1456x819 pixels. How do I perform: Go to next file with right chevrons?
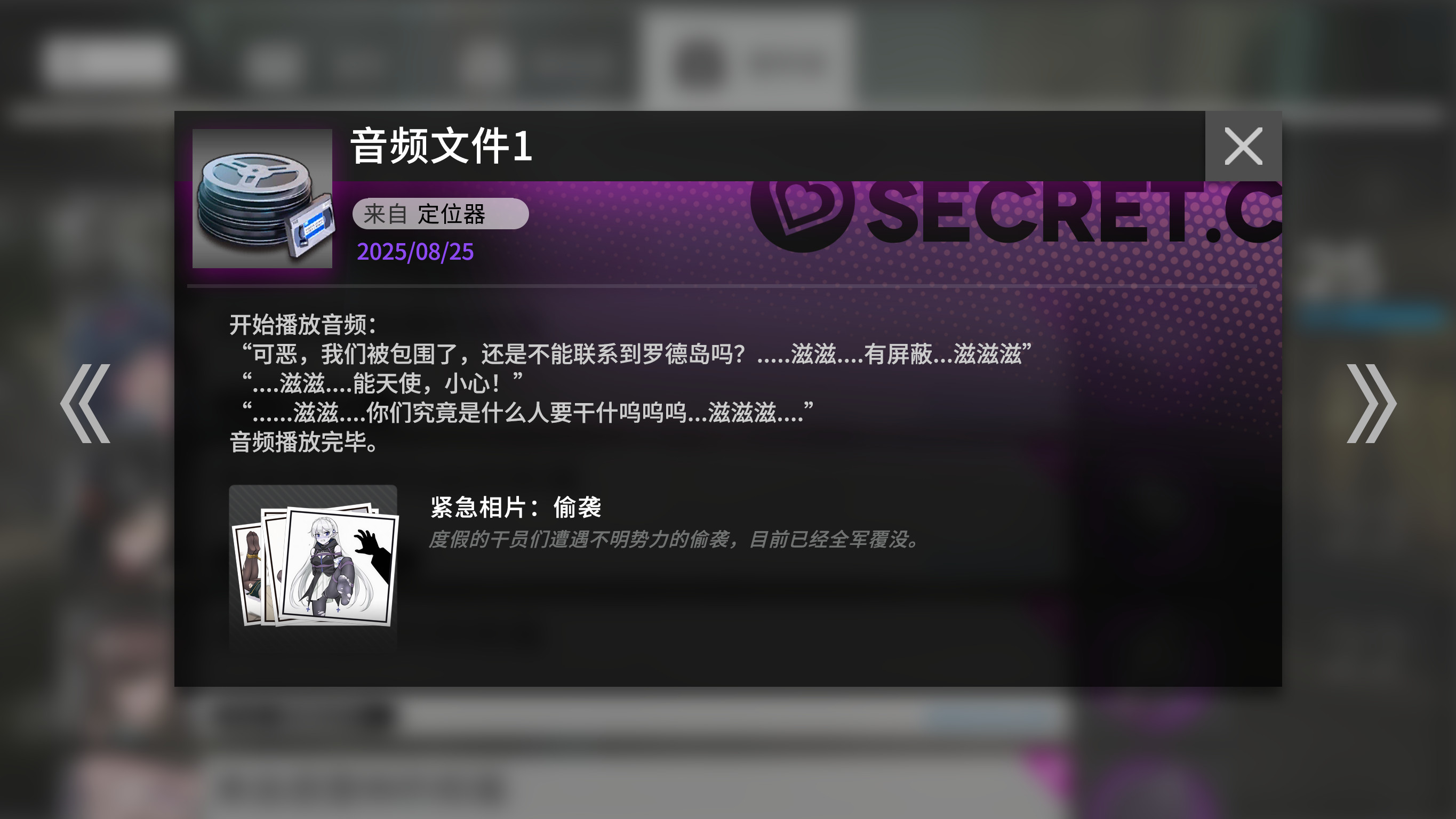(x=1371, y=403)
